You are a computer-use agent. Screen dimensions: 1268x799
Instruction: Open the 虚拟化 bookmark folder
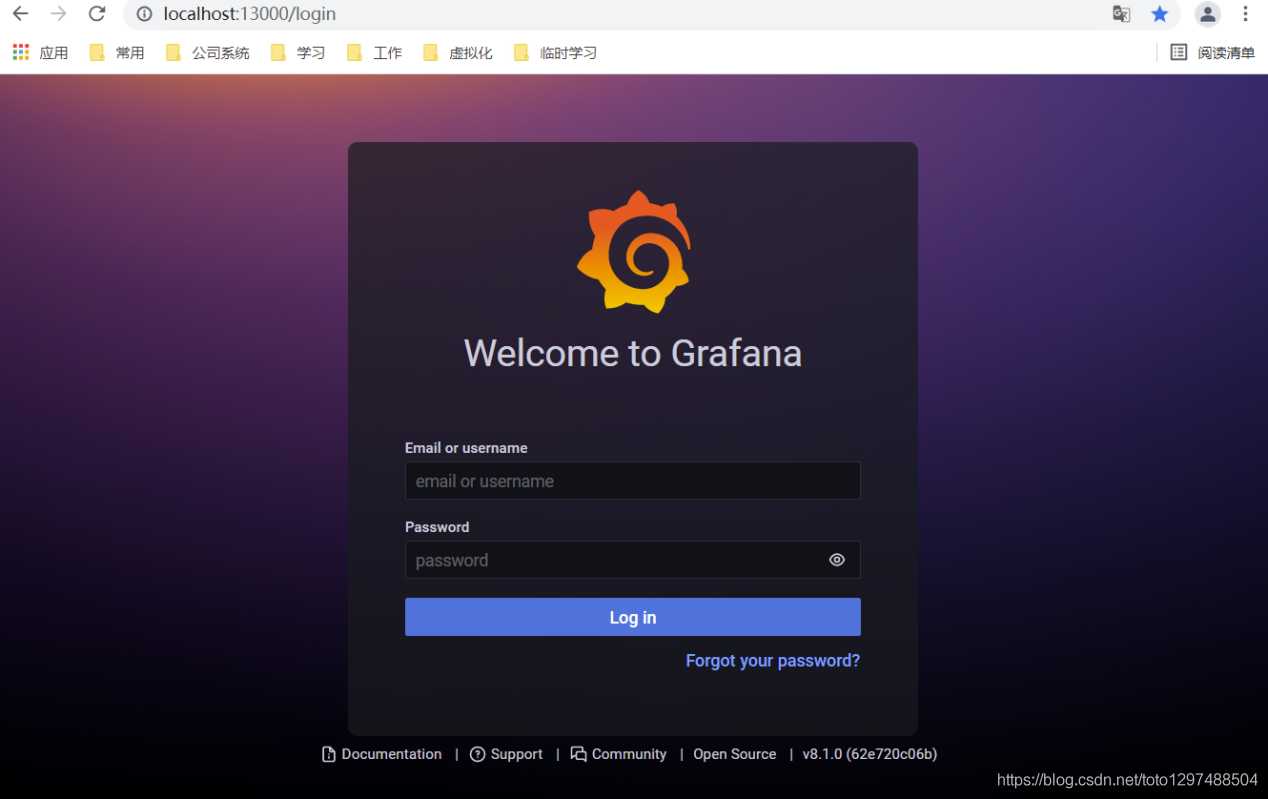(x=458, y=53)
